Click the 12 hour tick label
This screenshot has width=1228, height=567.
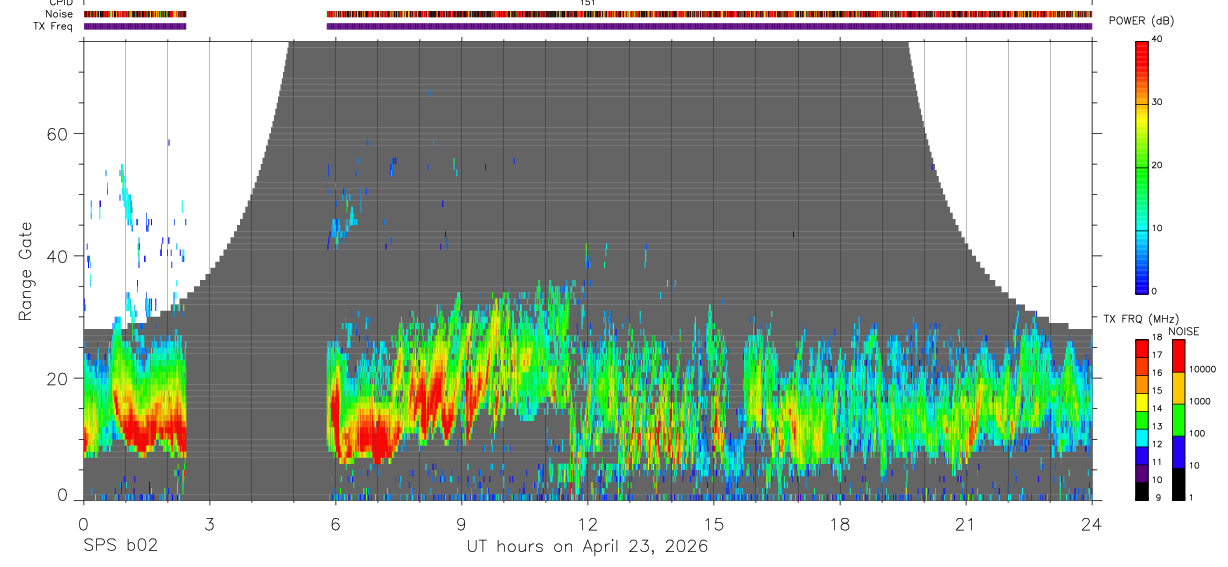coord(587,522)
